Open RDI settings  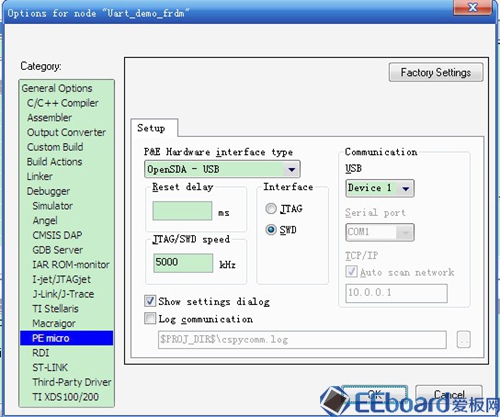pyautogui.click(x=41, y=353)
